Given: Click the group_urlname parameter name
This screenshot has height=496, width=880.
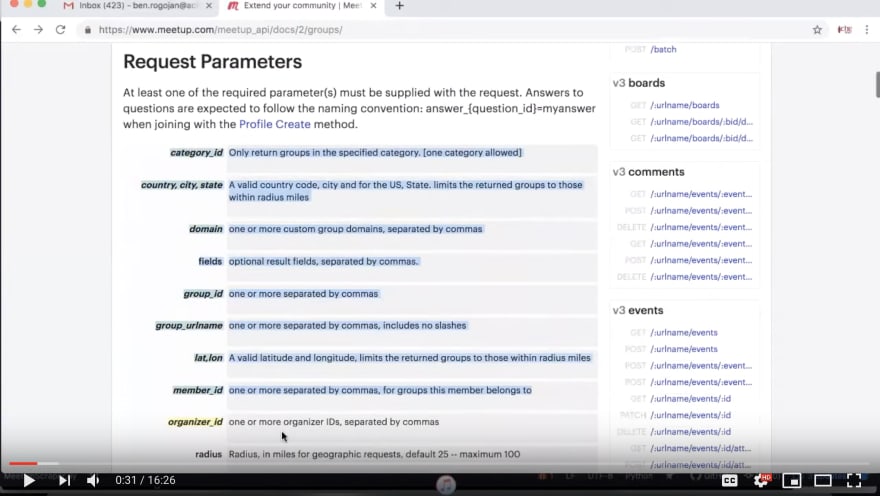Looking at the screenshot, I should pyautogui.click(x=189, y=325).
